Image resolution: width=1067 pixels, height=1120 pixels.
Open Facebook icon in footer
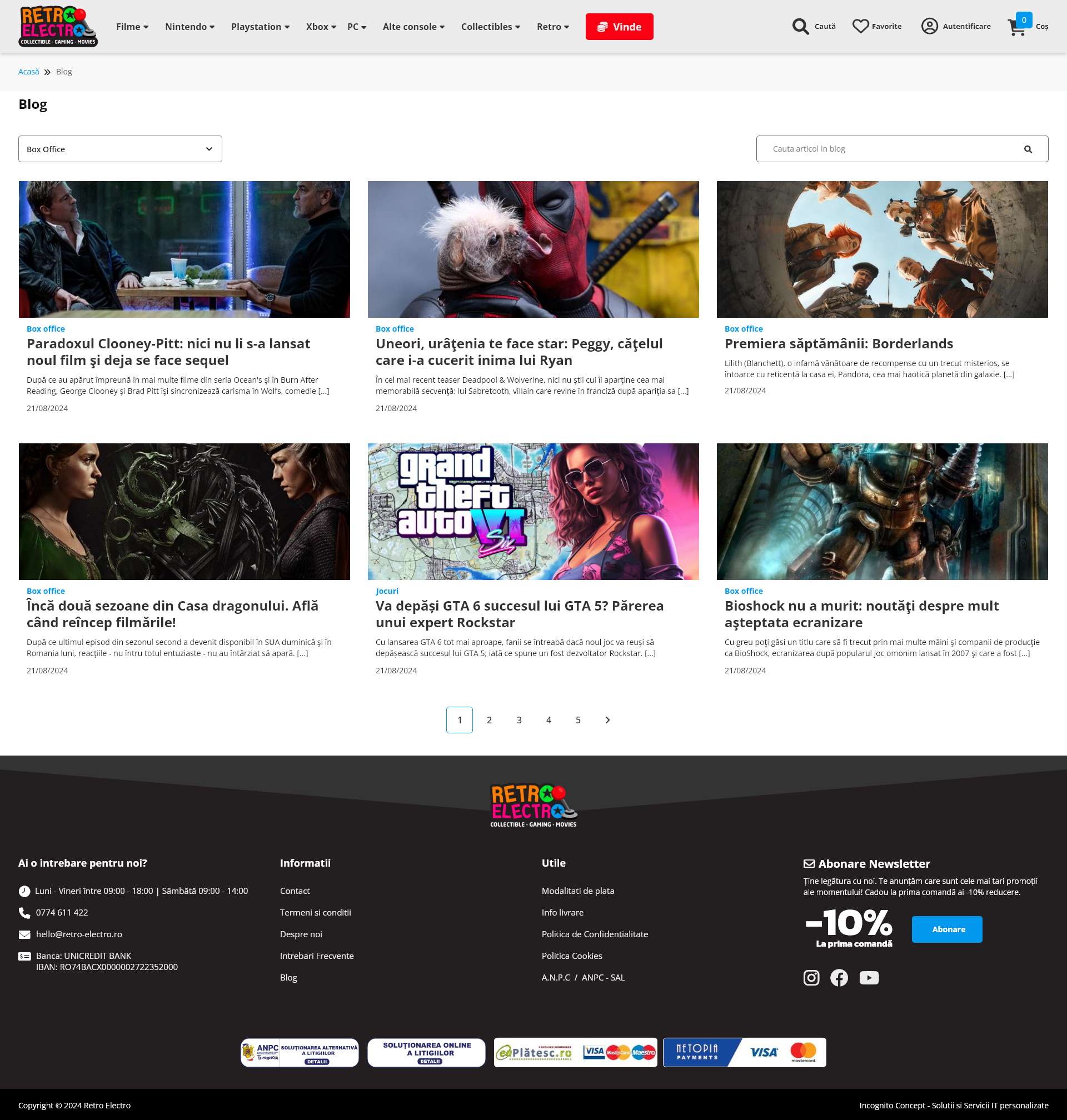[x=839, y=977]
